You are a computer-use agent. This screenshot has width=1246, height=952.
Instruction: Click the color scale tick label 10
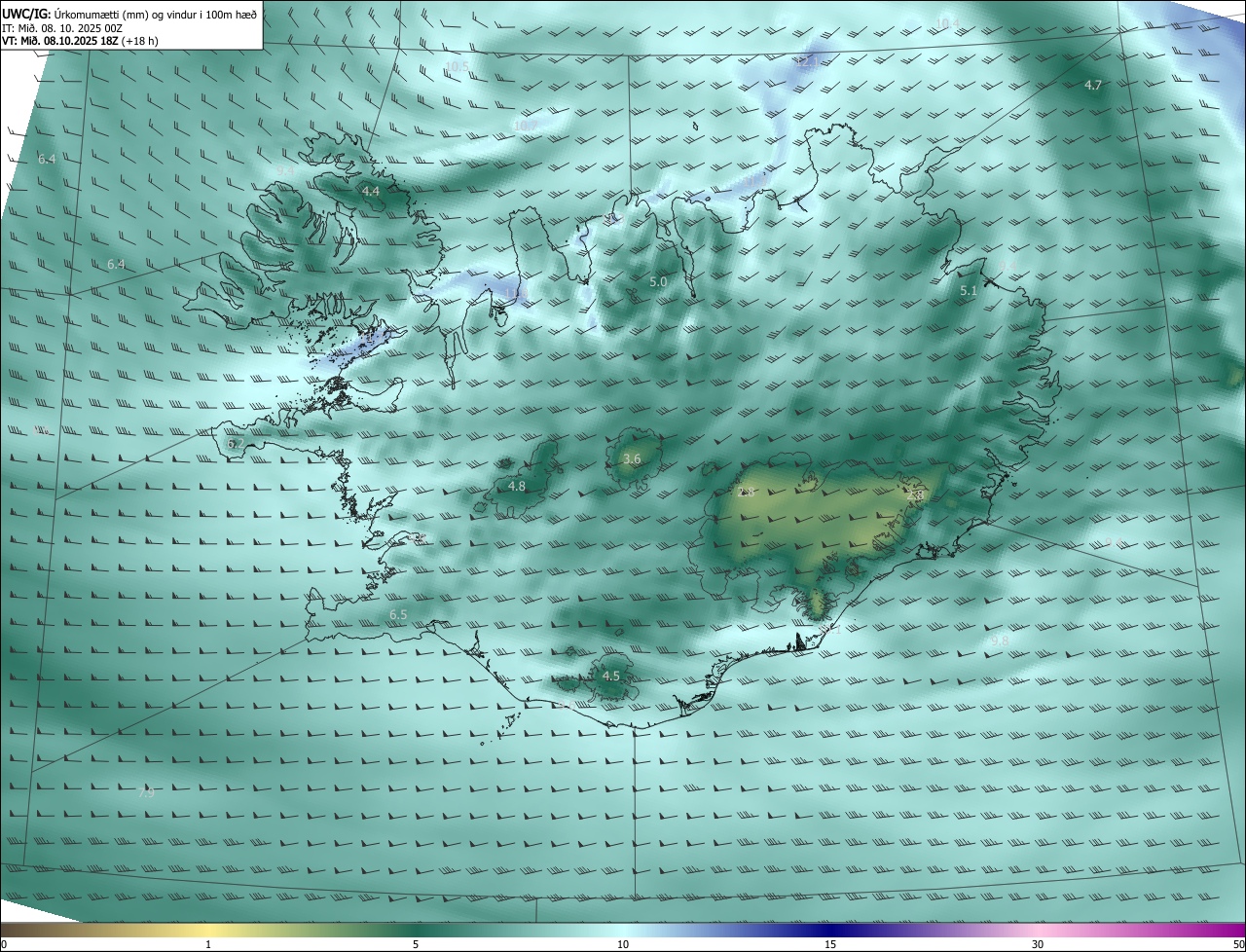(623, 944)
